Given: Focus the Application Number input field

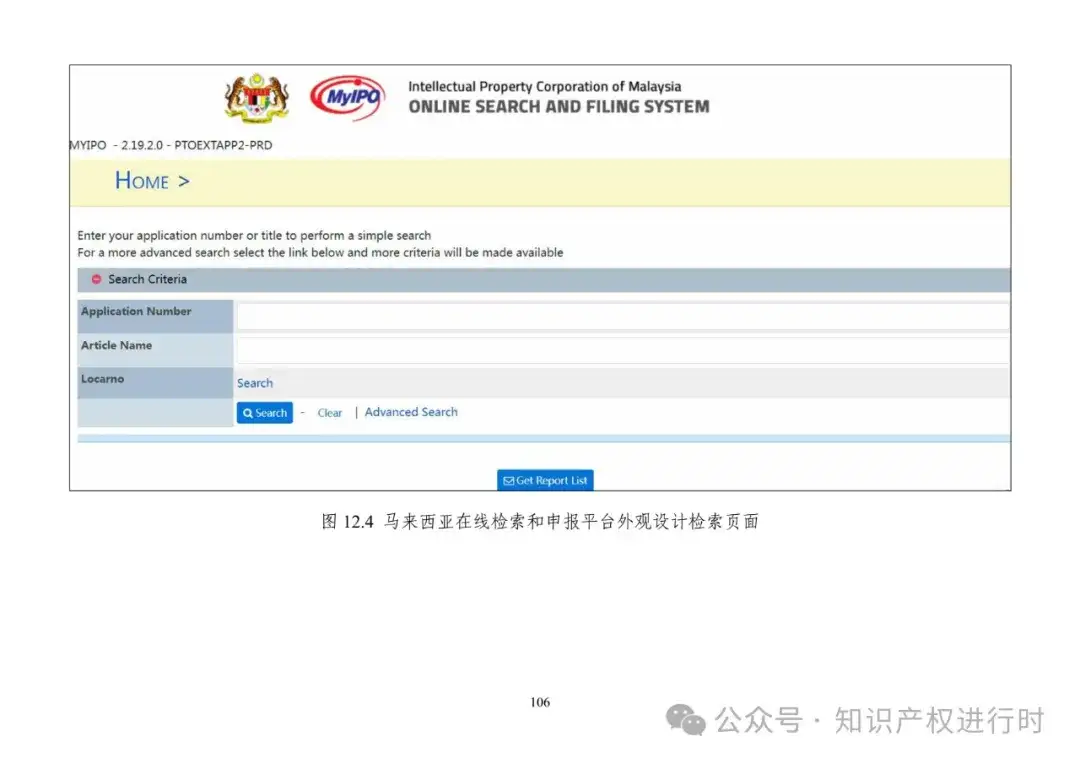Looking at the screenshot, I should click(x=623, y=316).
